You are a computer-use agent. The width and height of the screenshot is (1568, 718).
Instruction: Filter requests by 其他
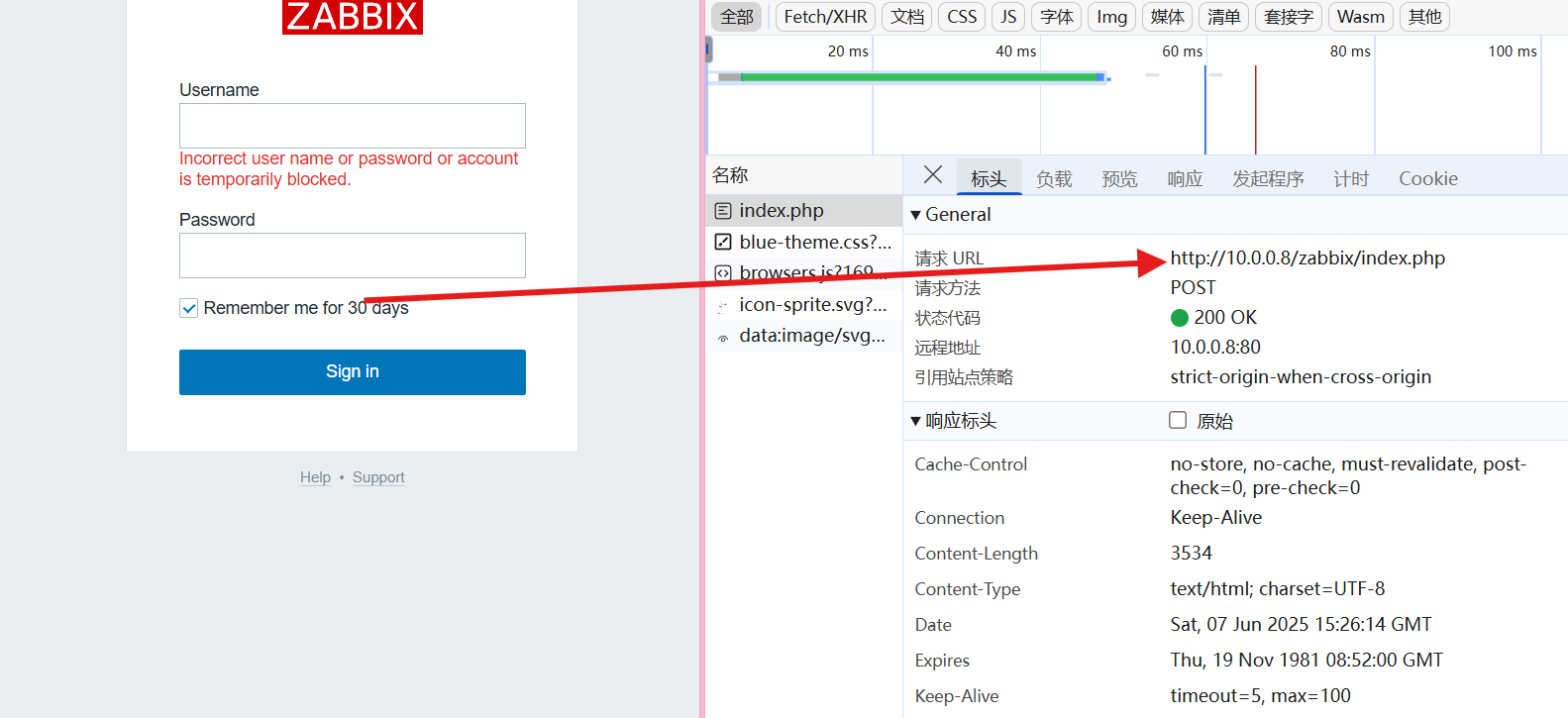(x=1425, y=17)
